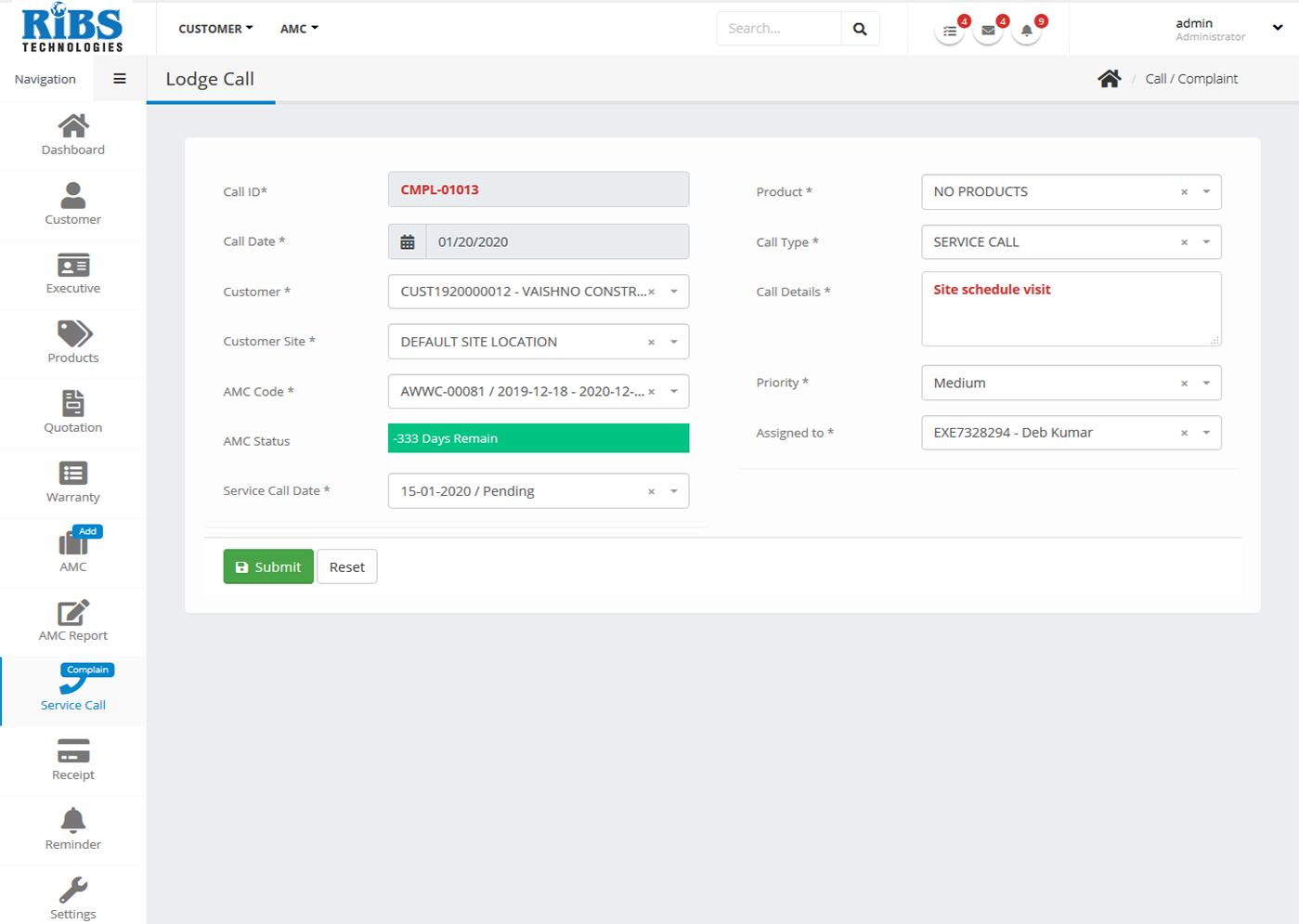Click the AMC Report edit icon

[72, 613]
